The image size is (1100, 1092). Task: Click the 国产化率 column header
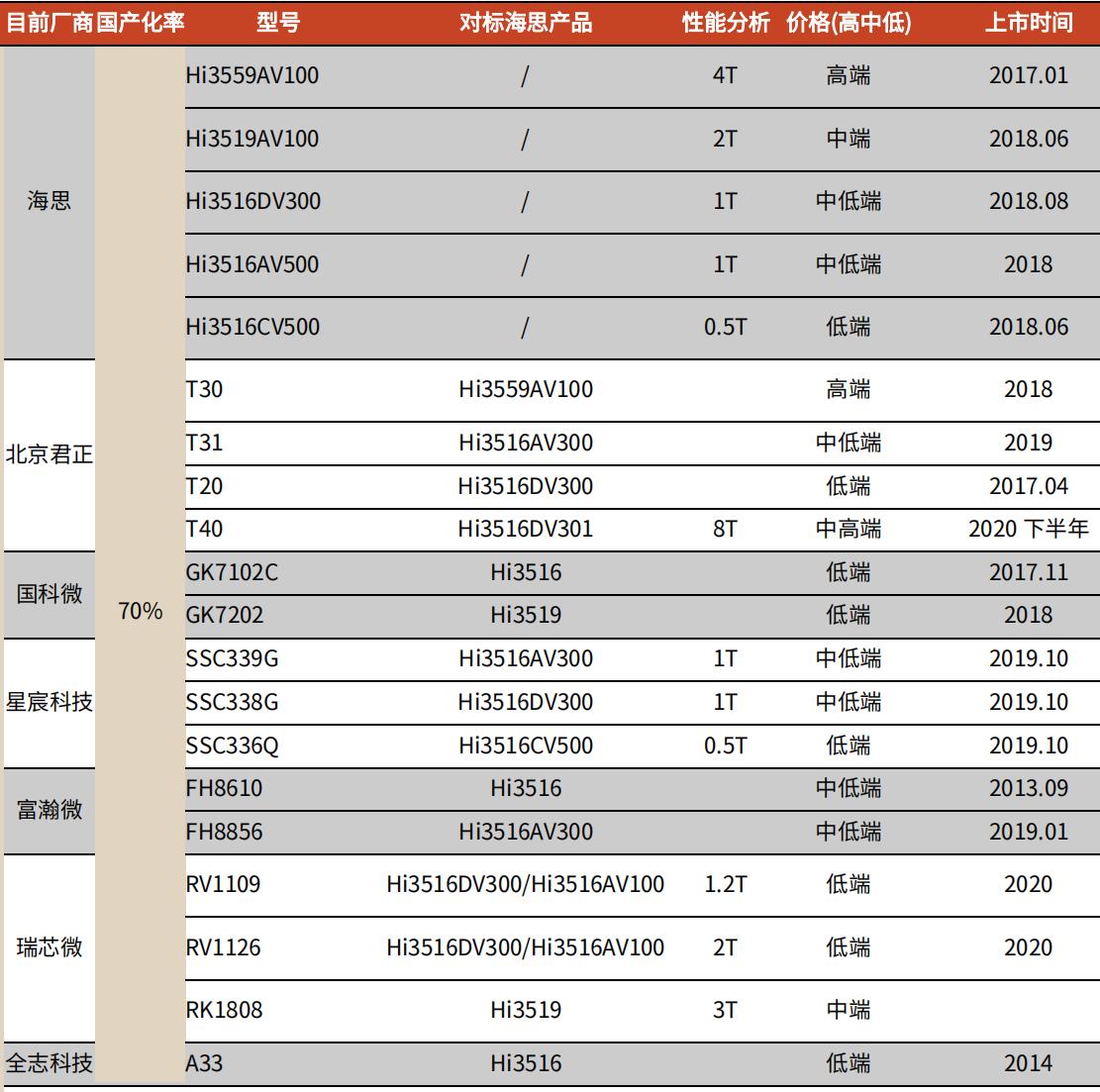(141, 23)
